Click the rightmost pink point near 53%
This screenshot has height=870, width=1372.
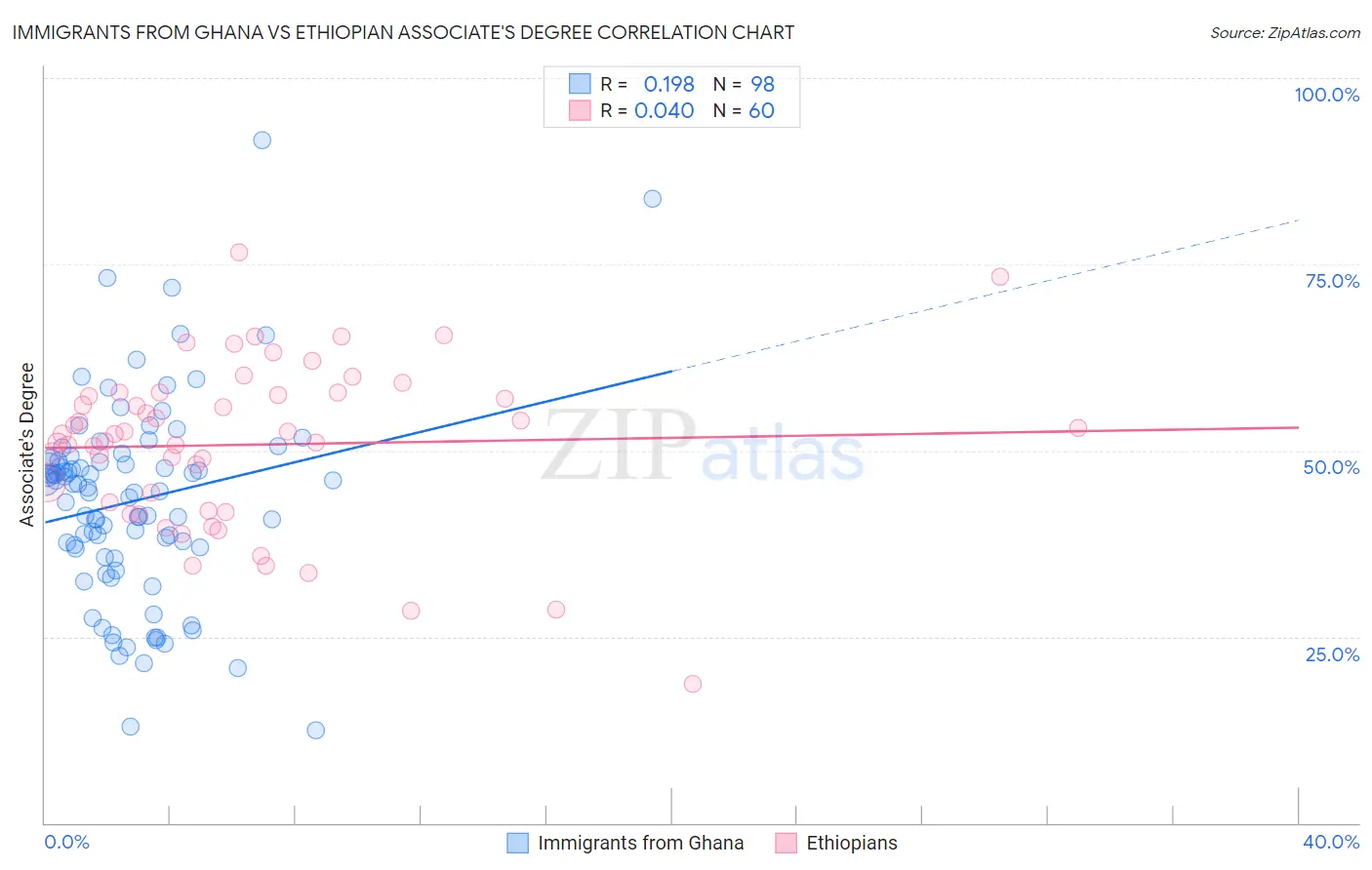click(x=1078, y=428)
